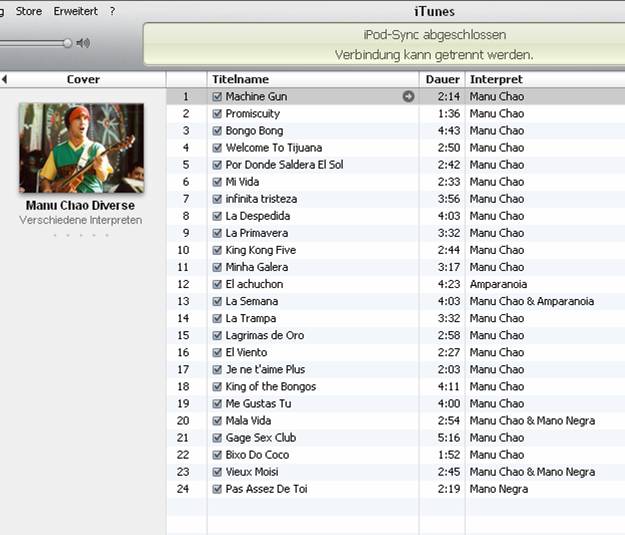The width and height of the screenshot is (625, 535).
Task: Open the Erweitert menu
Action: pos(75,11)
